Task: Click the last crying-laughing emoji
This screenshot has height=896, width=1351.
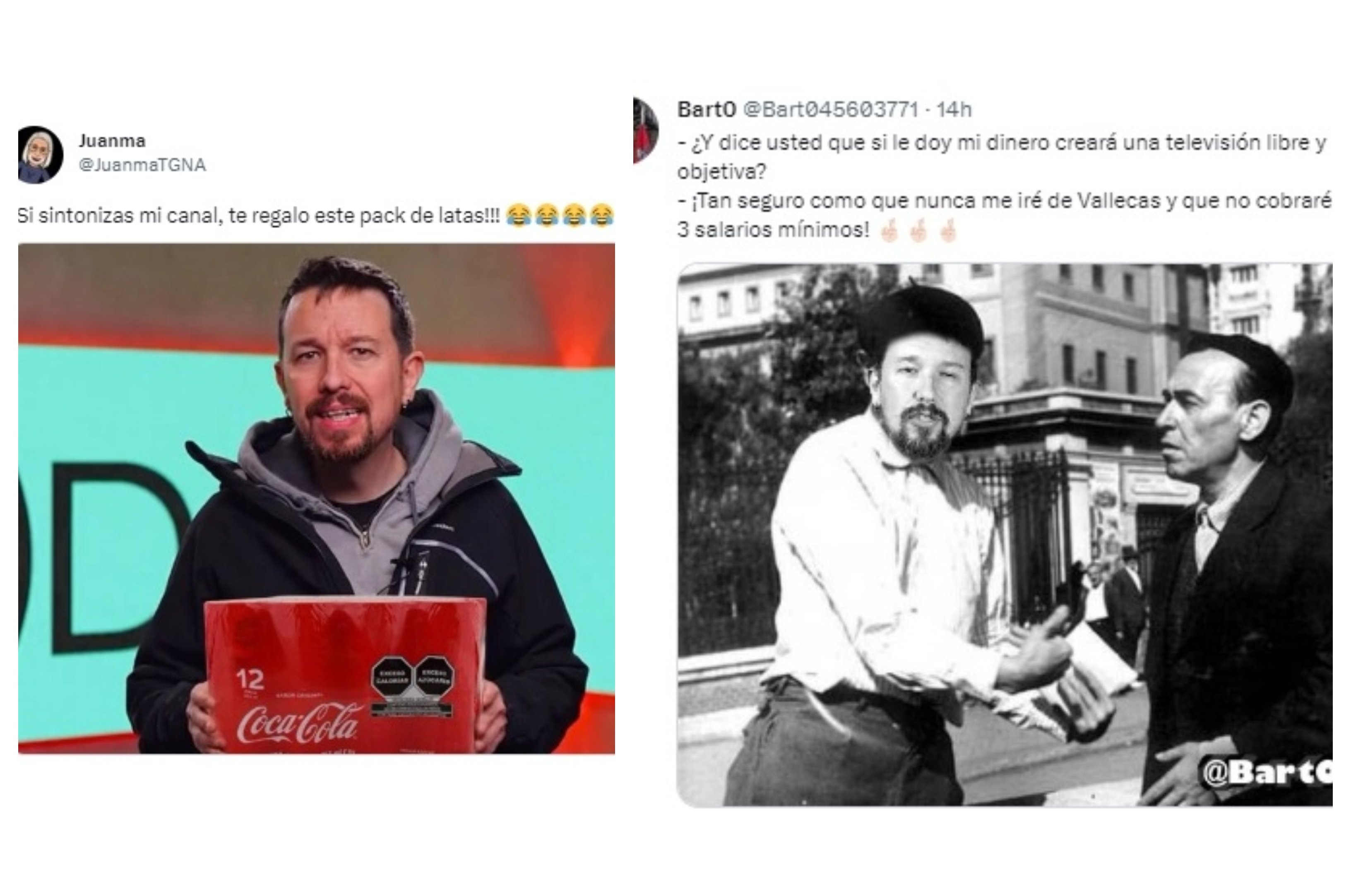Action: (x=602, y=216)
